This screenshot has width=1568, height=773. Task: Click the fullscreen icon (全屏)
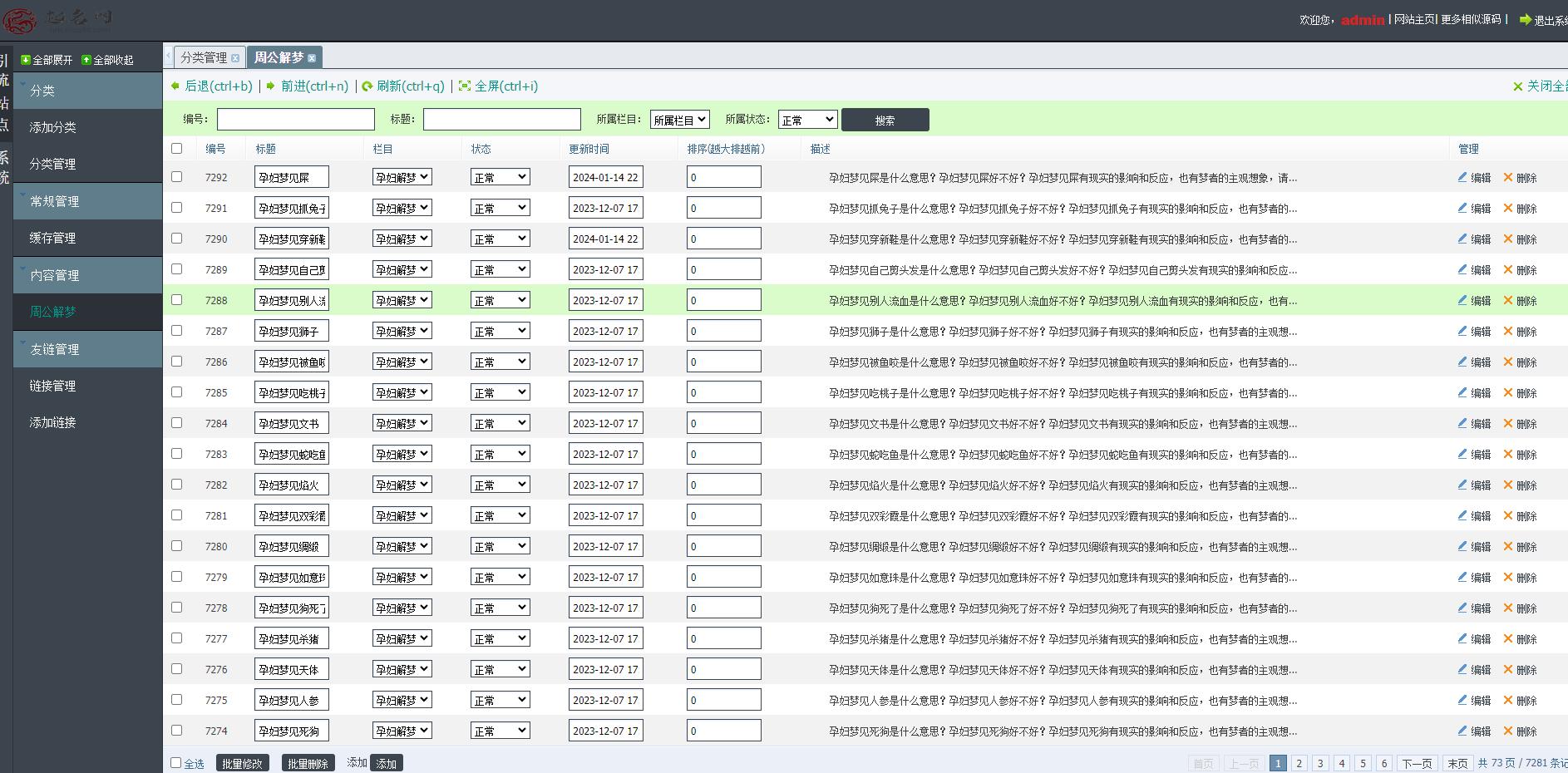click(465, 86)
